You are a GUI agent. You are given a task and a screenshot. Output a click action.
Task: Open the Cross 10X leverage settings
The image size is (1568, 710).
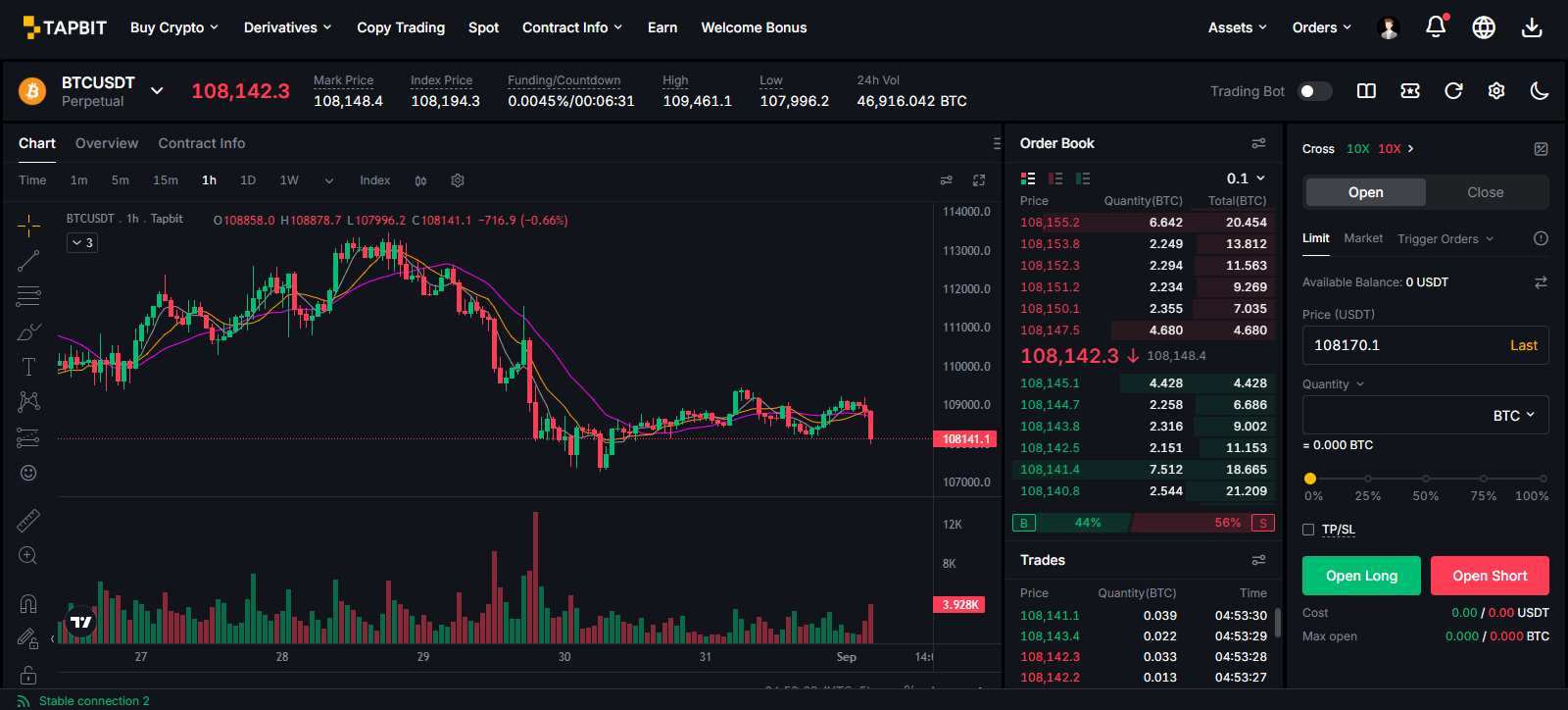[1358, 149]
